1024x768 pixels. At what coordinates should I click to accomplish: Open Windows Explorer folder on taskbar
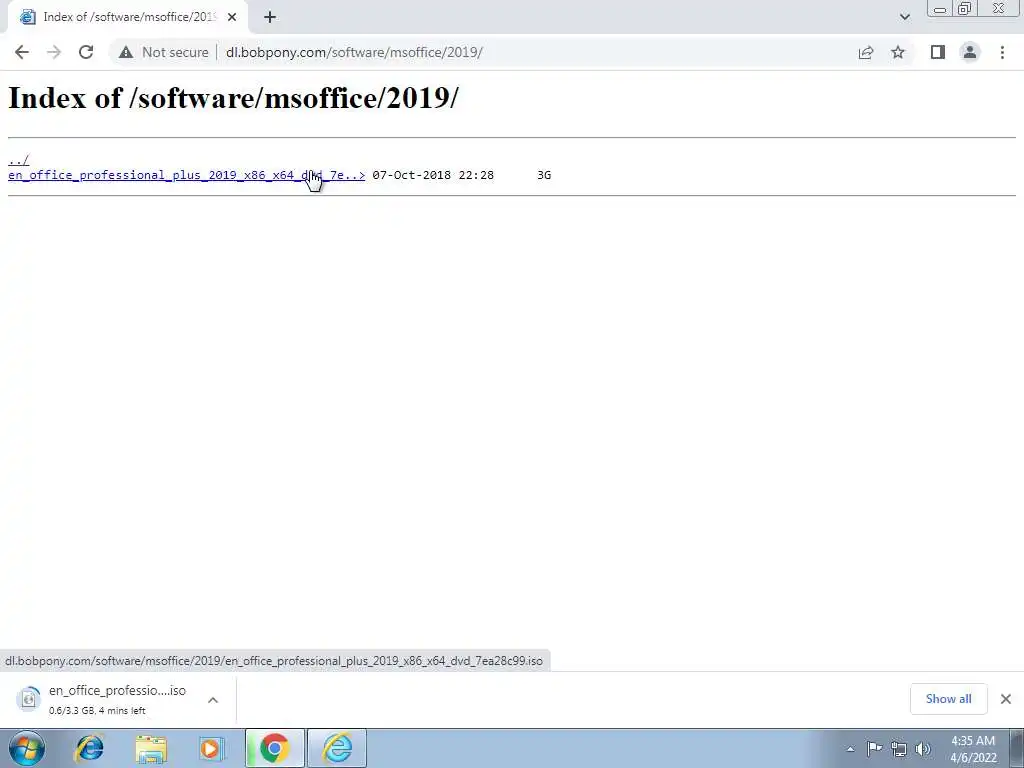click(x=151, y=748)
